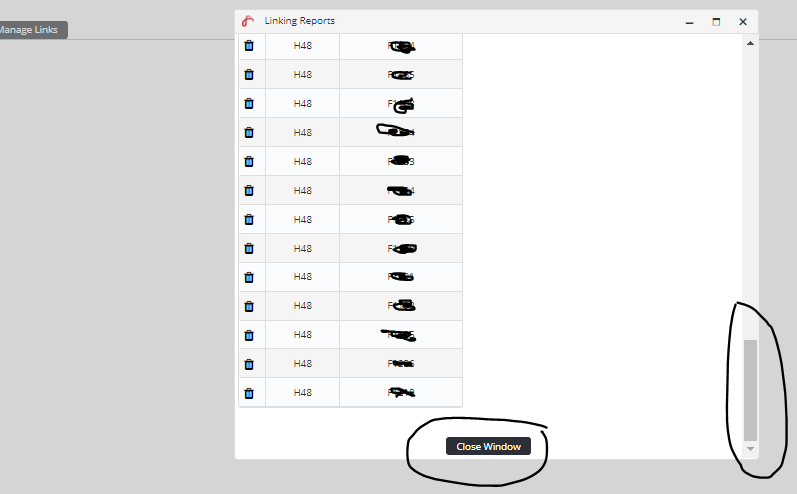Click the vertical scrollbar thumb in Linking Reports
Viewport: 797px width, 494px height.
point(750,390)
